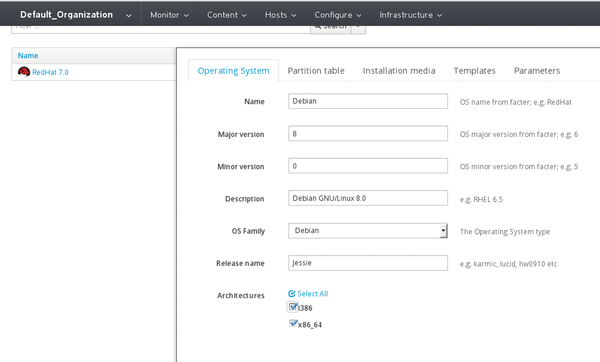Click the Architectures label
Image resolution: width=600 pixels, height=362 pixels.
point(241,295)
